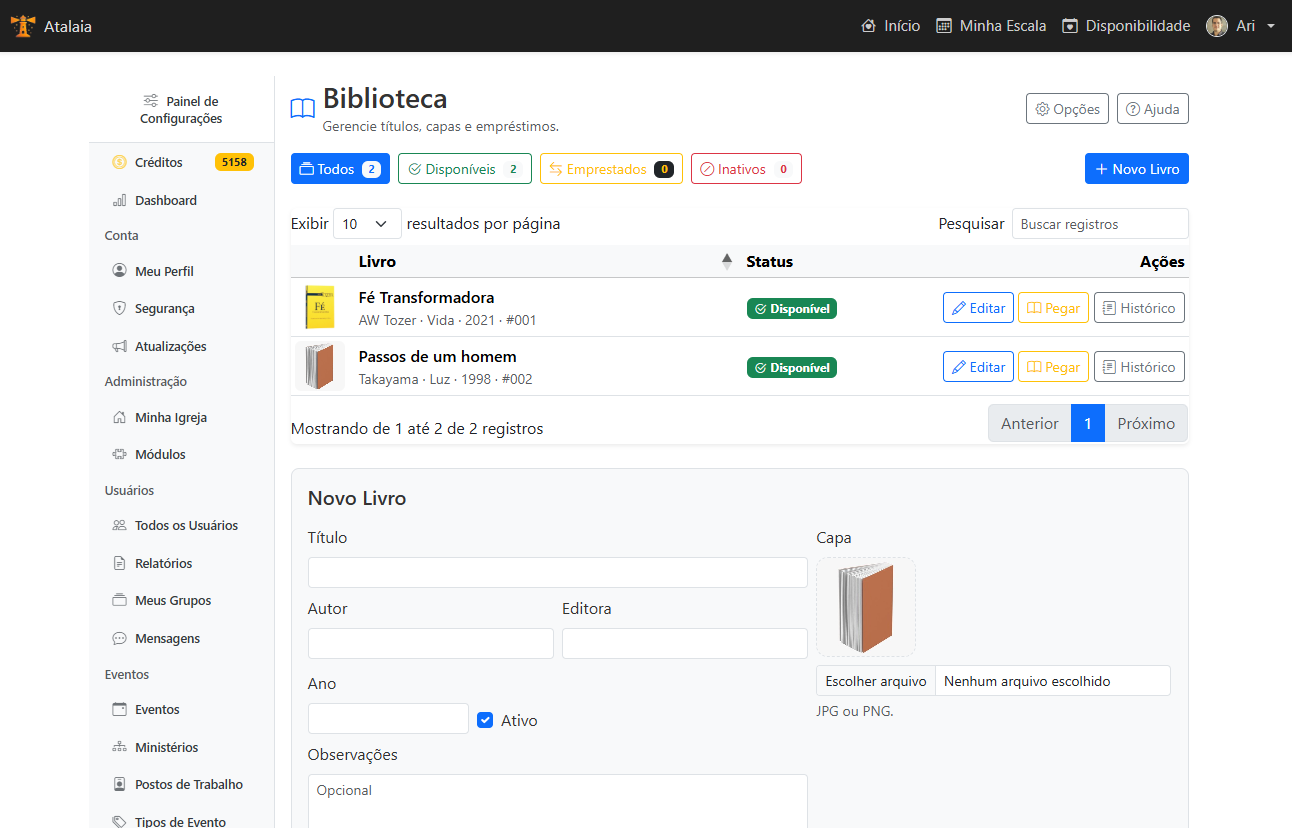Open Disponibilidade from the navigation bar

coord(1126,25)
